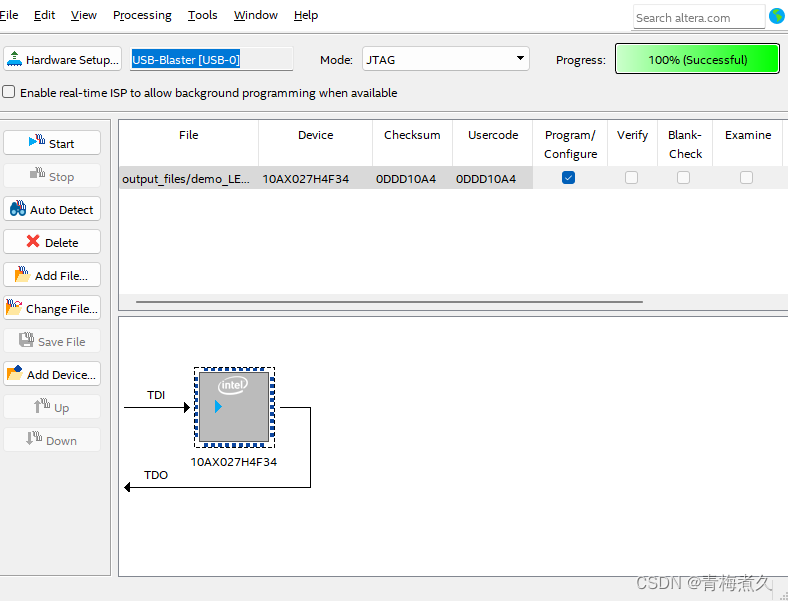Open the Help menu
Viewport: 788px width, 601px height.
[x=306, y=15]
